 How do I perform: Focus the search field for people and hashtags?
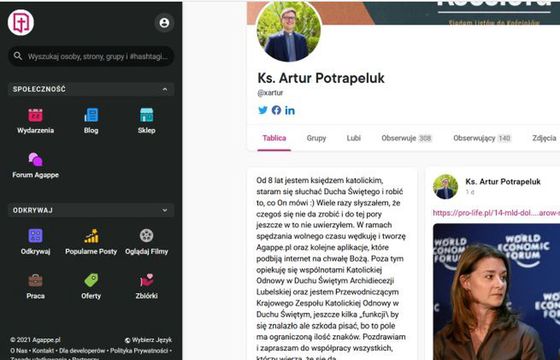tap(91, 56)
